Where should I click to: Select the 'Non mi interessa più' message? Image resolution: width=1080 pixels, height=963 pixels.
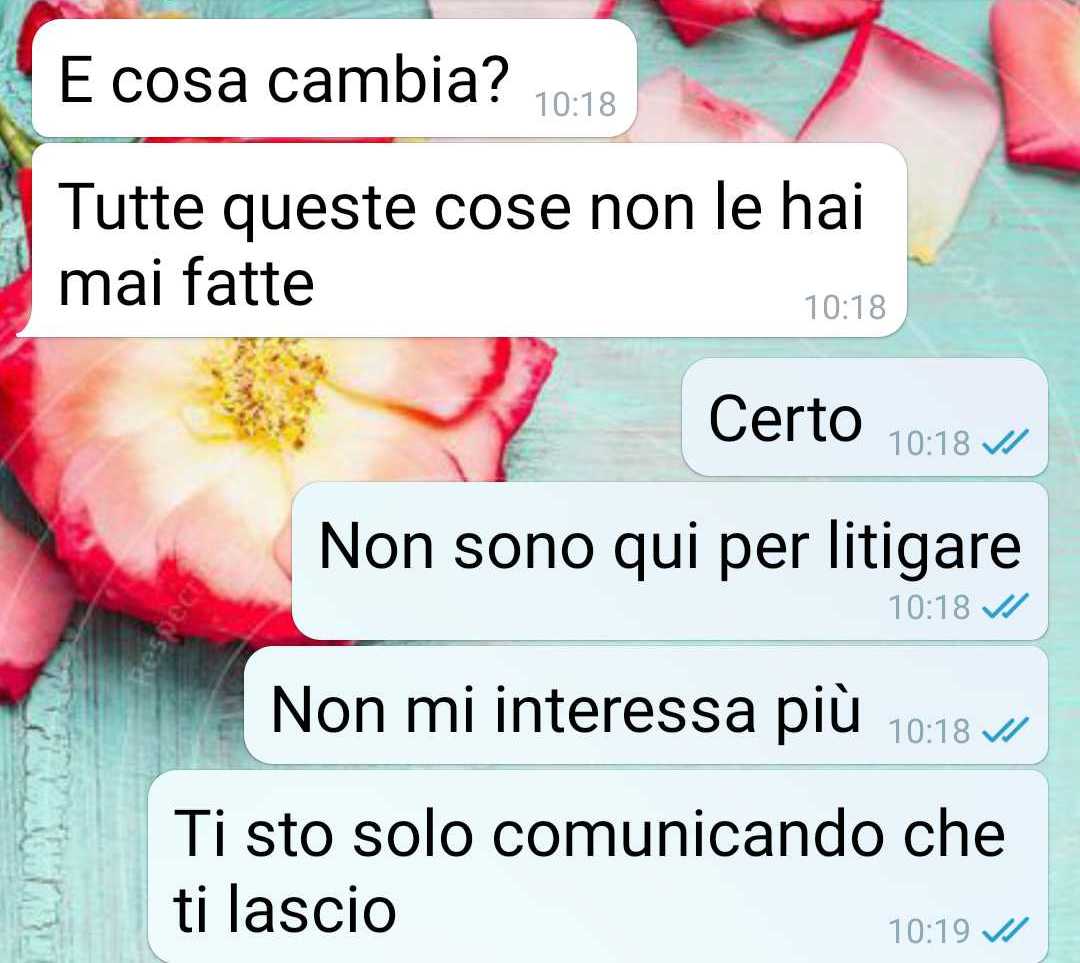point(646,705)
